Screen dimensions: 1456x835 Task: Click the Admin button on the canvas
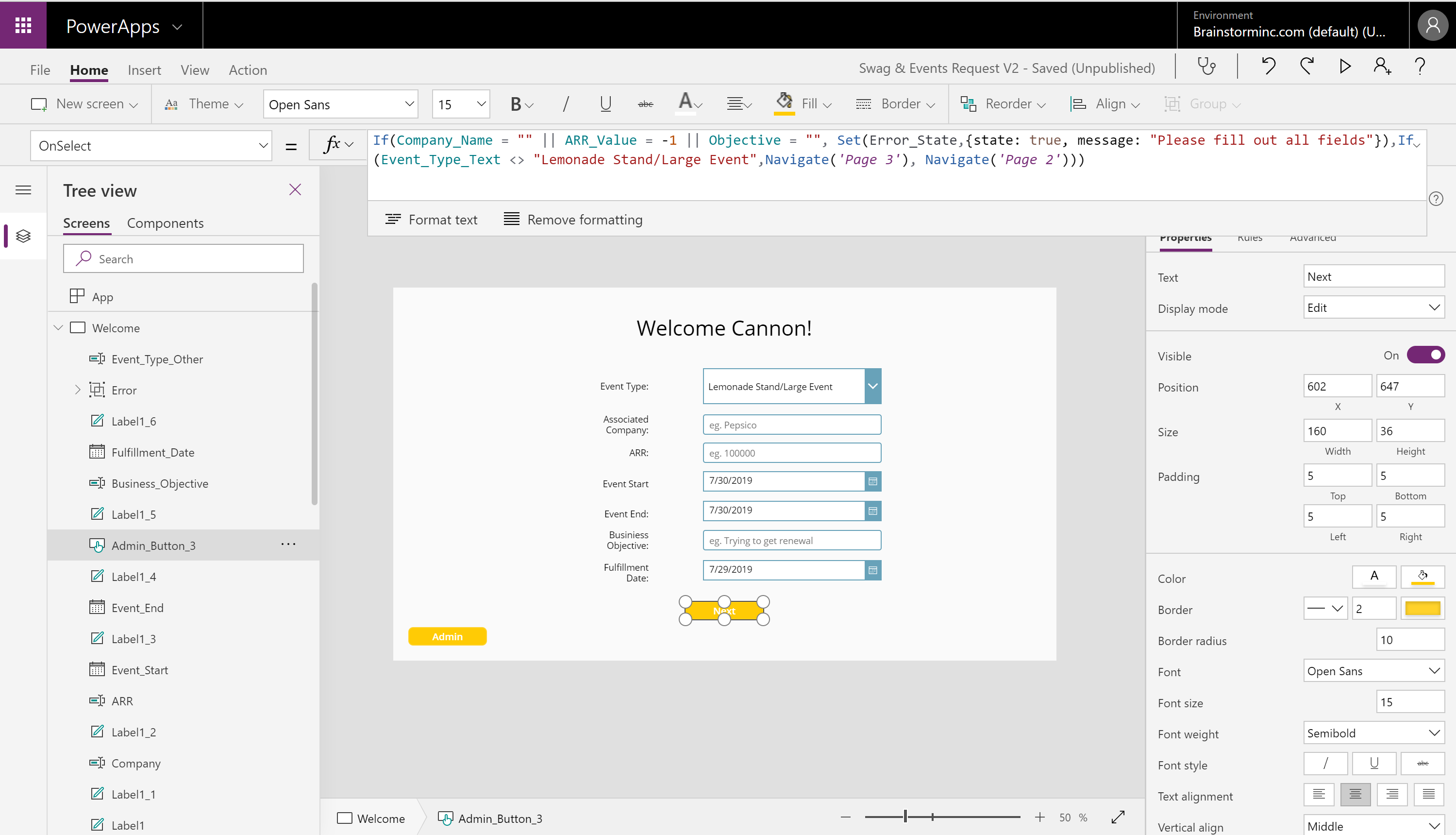pos(448,636)
